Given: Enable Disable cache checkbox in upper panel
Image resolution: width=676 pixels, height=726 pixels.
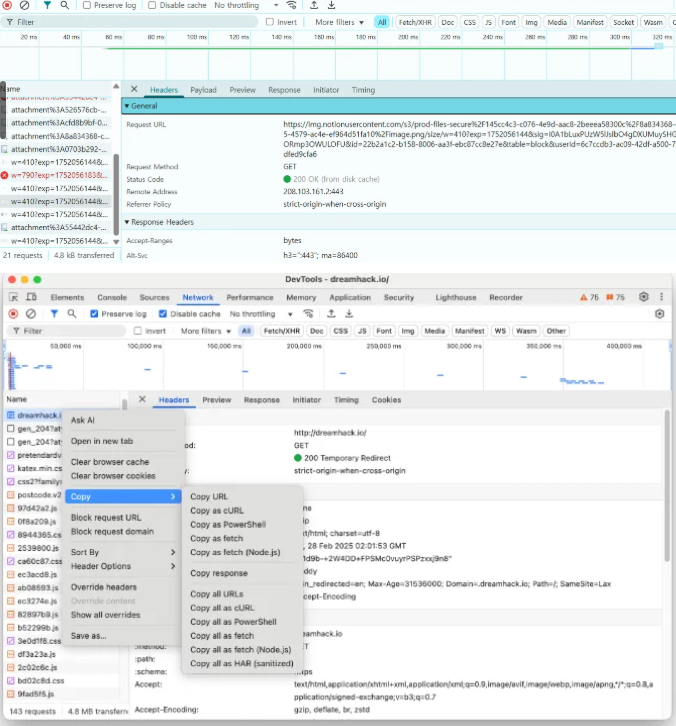Looking at the screenshot, I should (x=152, y=5).
